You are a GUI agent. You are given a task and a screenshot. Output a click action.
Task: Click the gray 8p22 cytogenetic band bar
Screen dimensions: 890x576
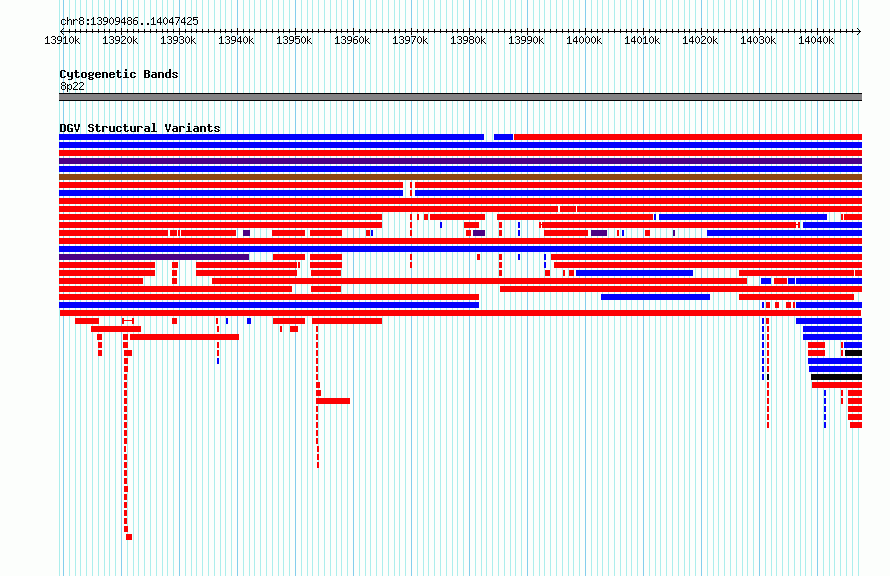coord(460,97)
